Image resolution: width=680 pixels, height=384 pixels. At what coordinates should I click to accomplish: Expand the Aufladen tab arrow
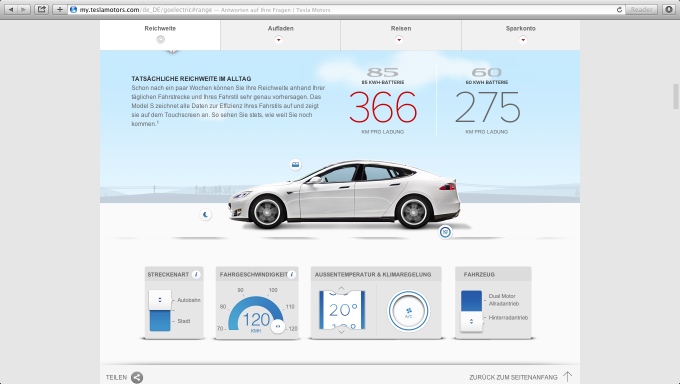pos(278,40)
